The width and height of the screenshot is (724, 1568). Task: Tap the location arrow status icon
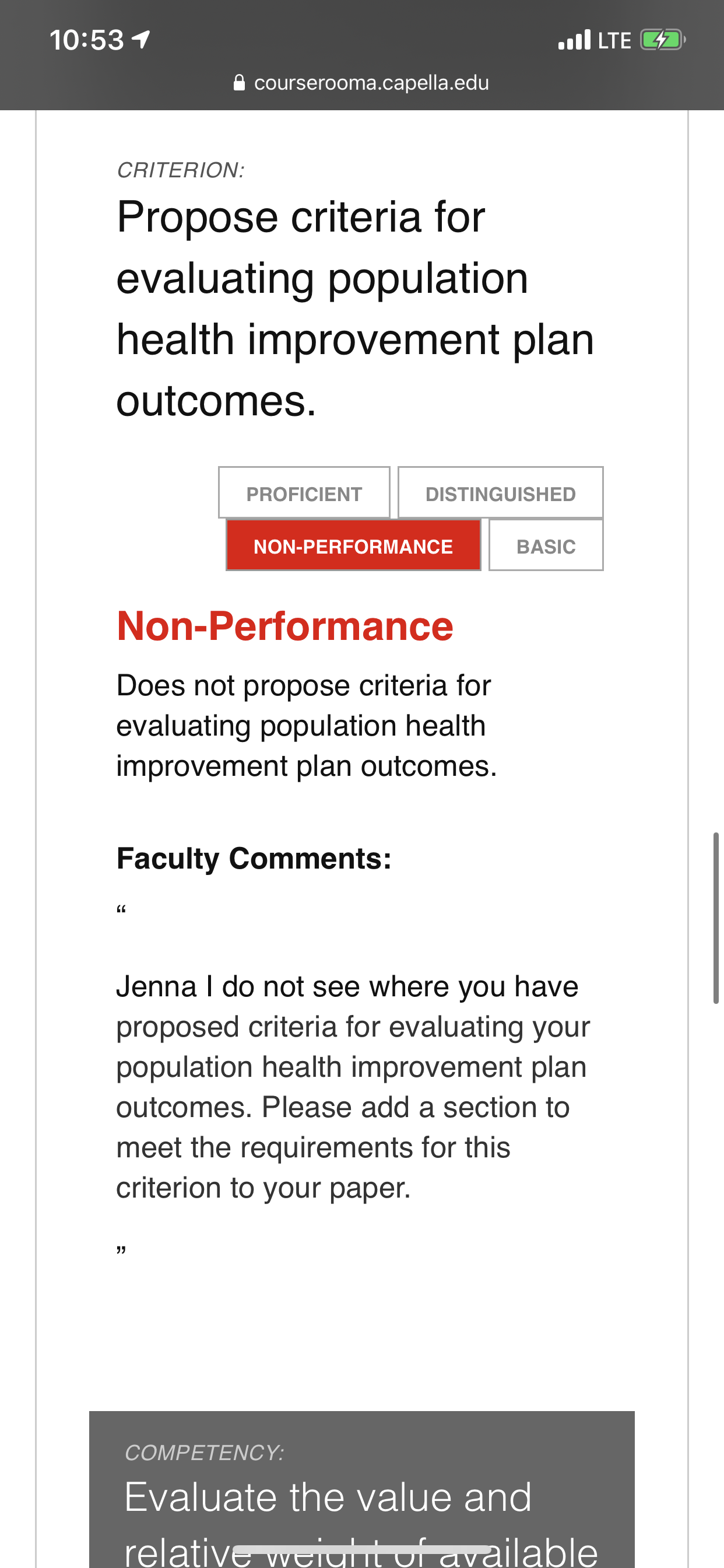pos(140,40)
